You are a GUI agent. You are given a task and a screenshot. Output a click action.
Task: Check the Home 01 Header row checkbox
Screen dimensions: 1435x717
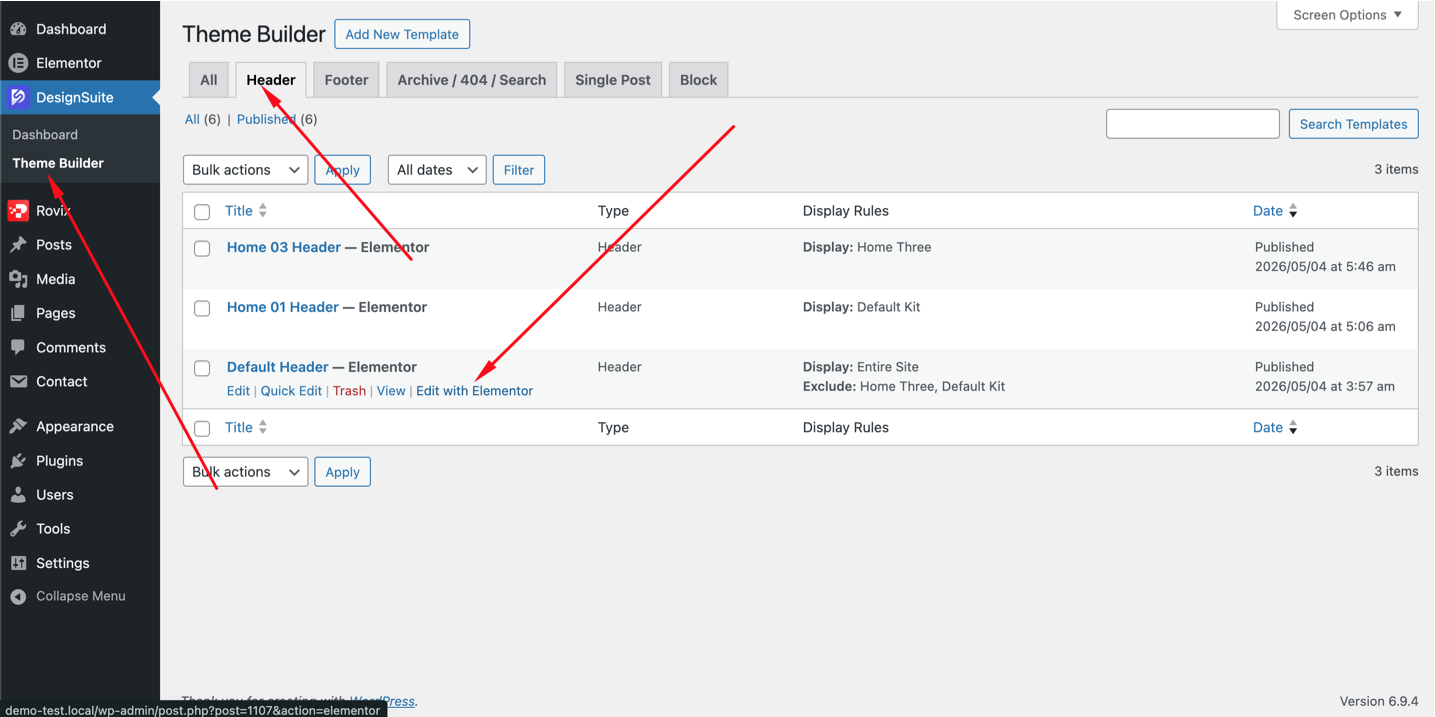202,308
